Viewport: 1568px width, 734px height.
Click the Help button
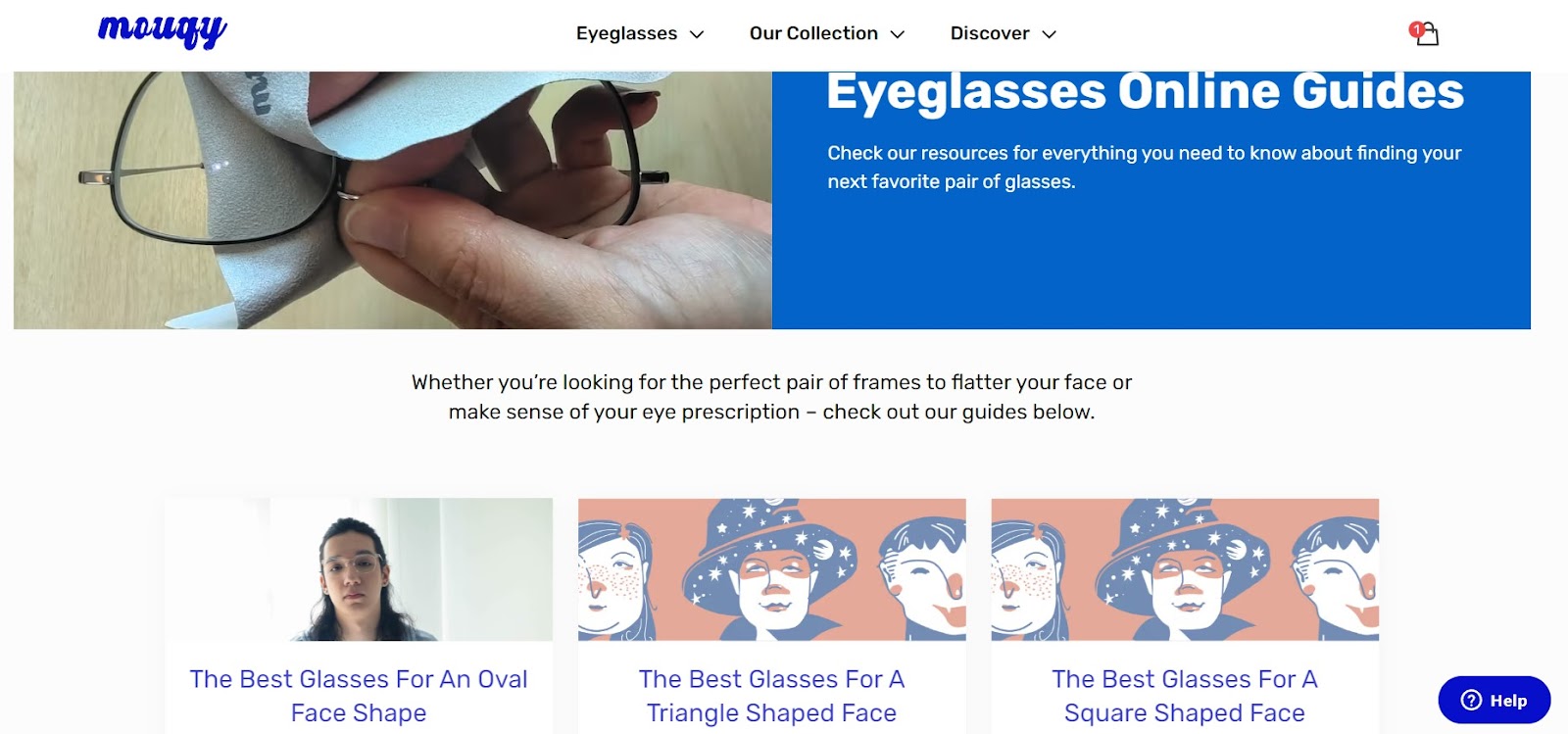(1494, 700)
